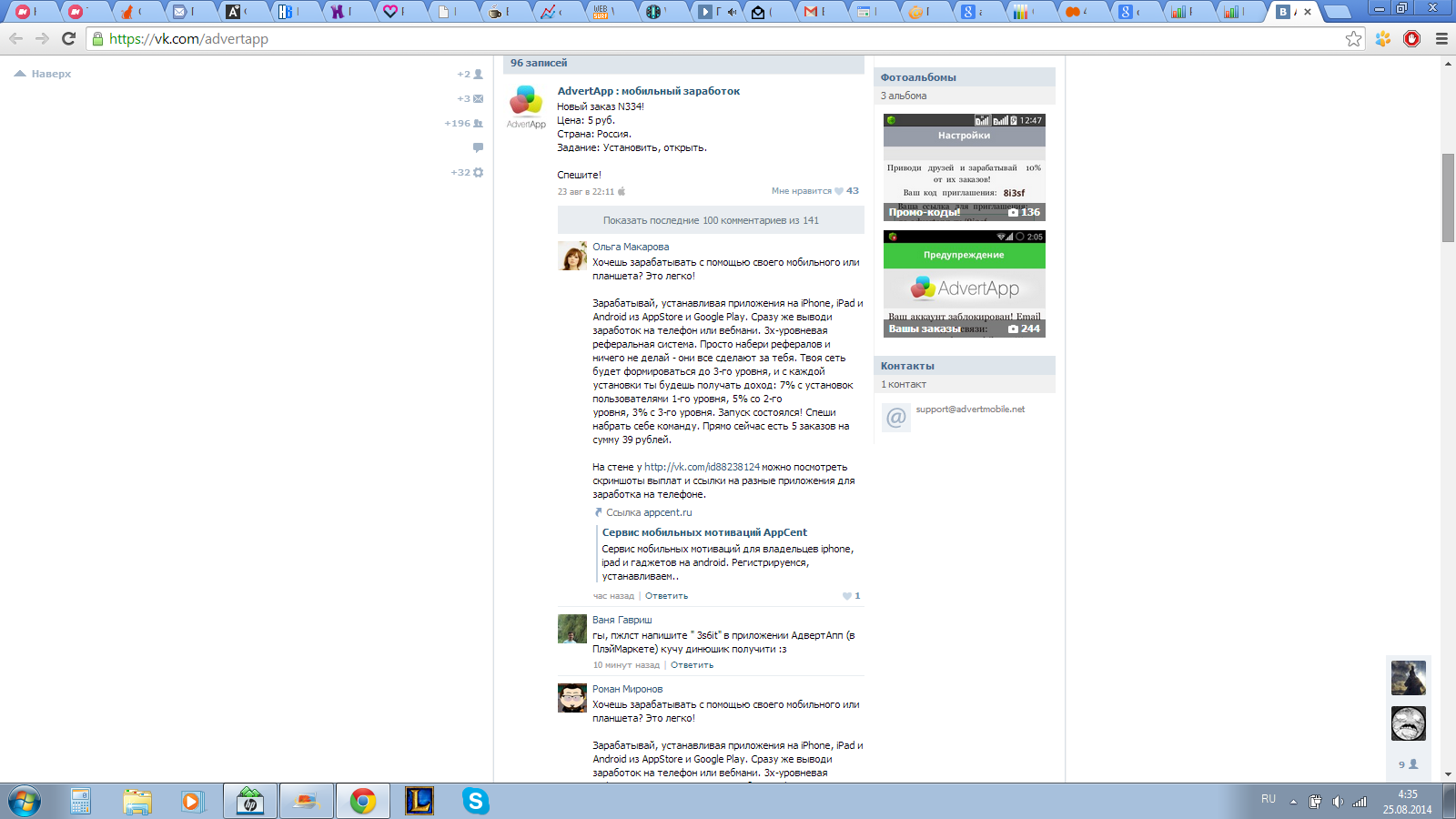Click Мне нравится on AdvertApp post
Viewport: 1456px width, 819px height.
[801, 191]
